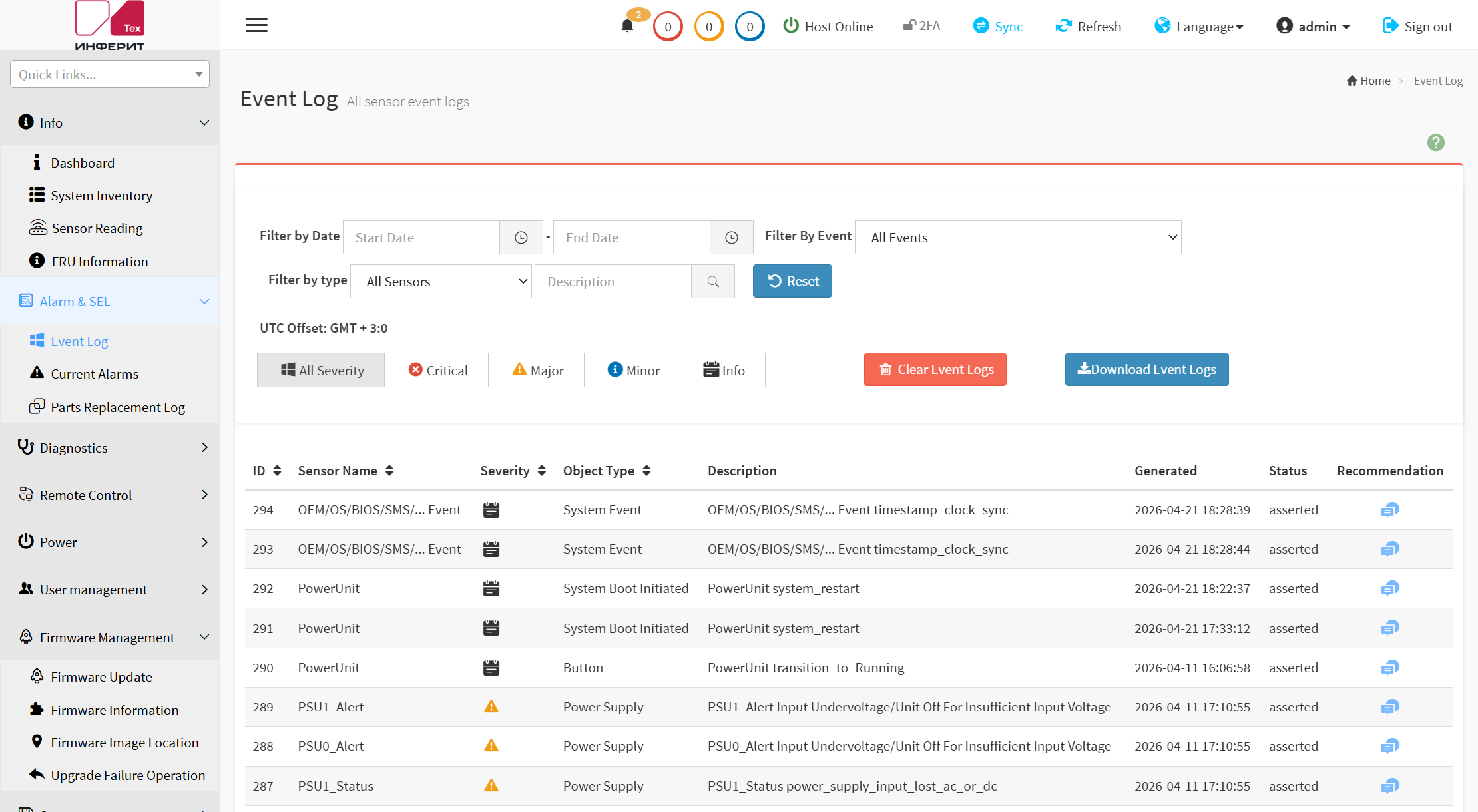1478x812 pixels.
Task: Click the Start Date input field
Action: pyautogui.click(x=421, y=238)
